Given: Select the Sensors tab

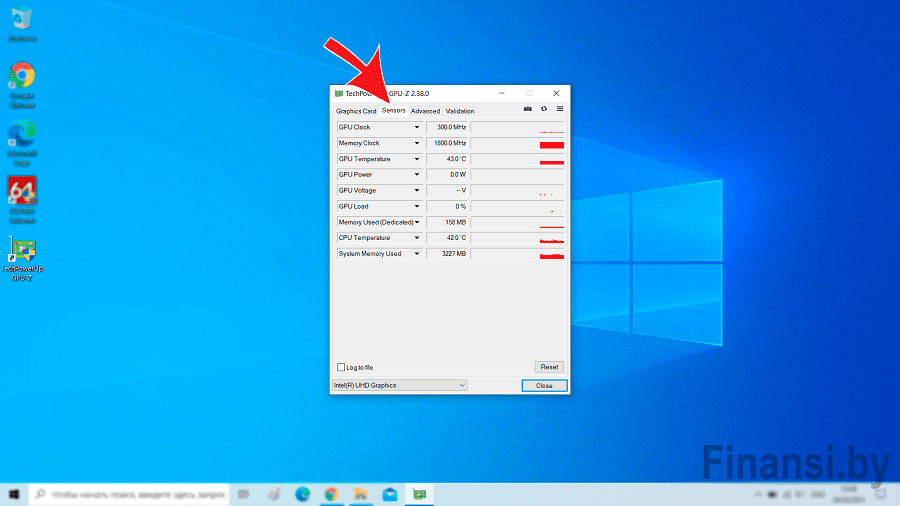Looking at the screenshot, I should [394, 110].
